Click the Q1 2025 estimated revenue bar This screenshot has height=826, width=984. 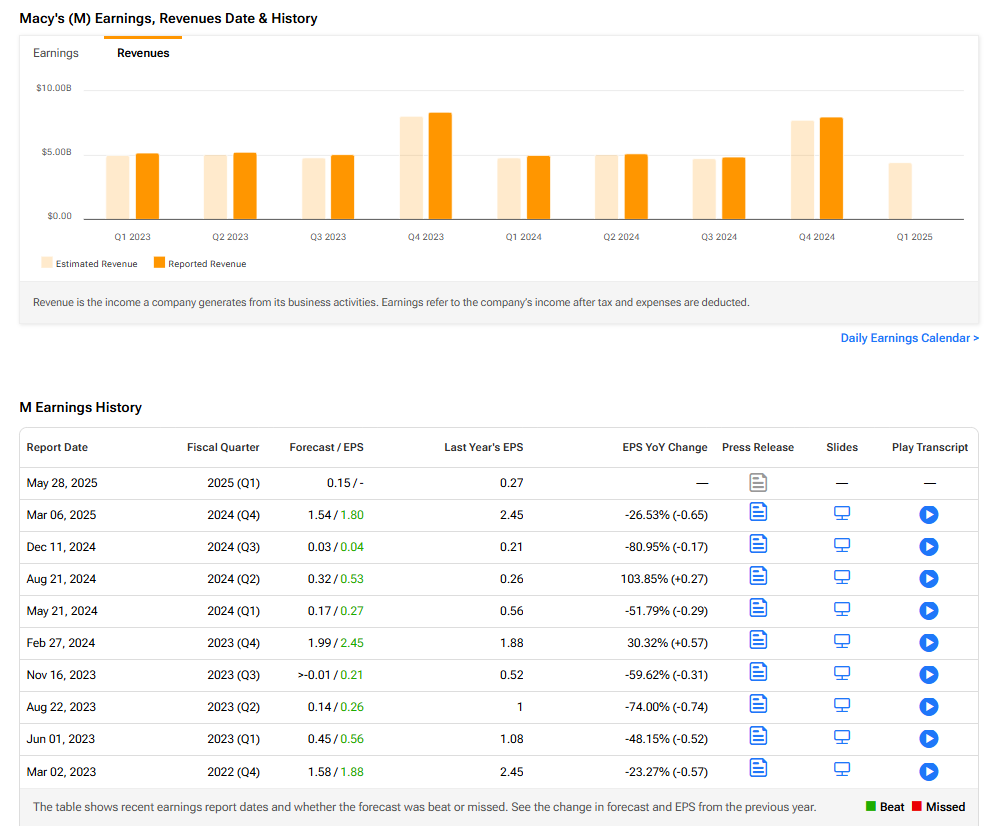coord(900,191)
